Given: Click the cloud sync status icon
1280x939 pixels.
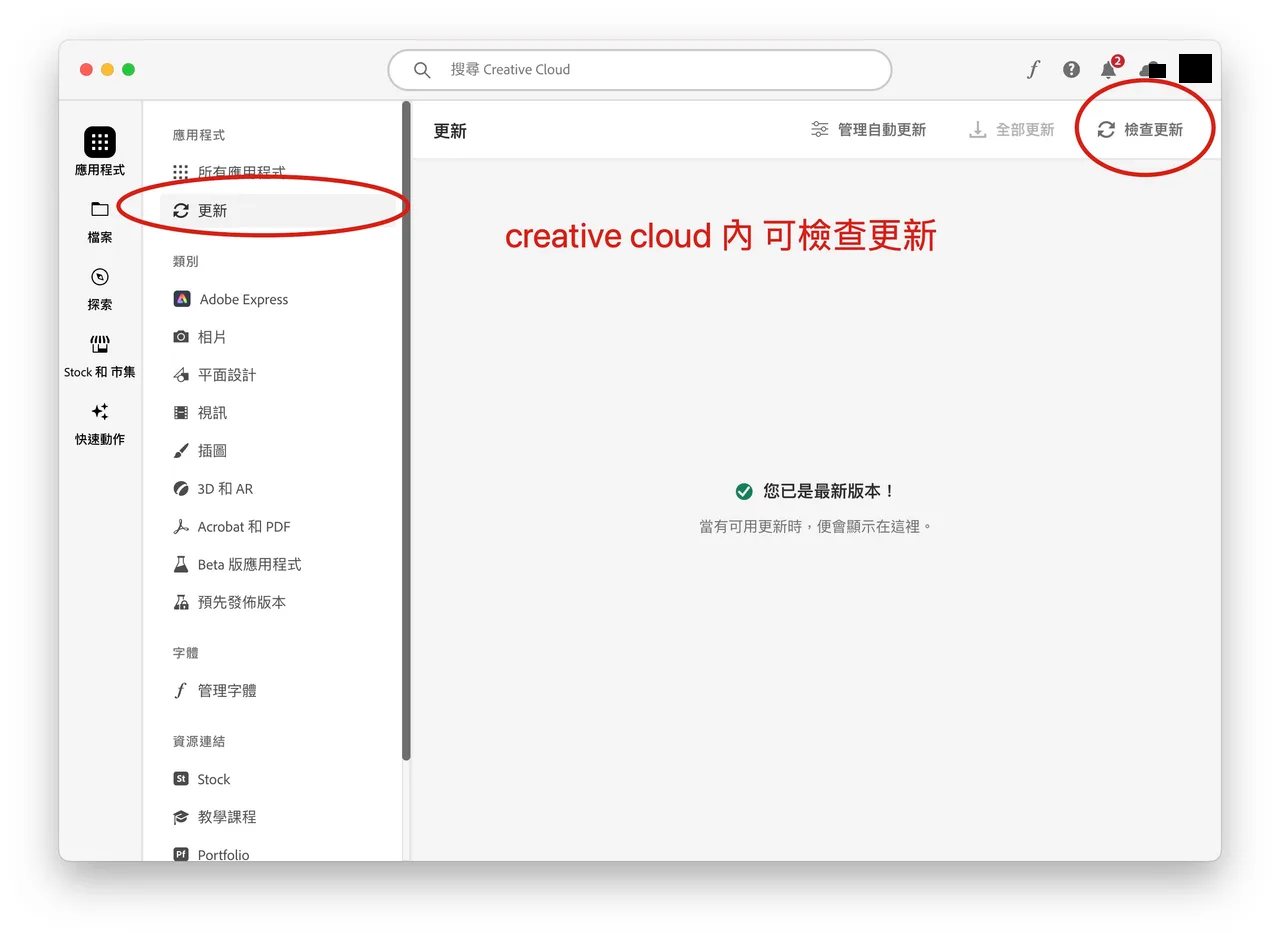Looking at the screenshot, I should 1150,69.
